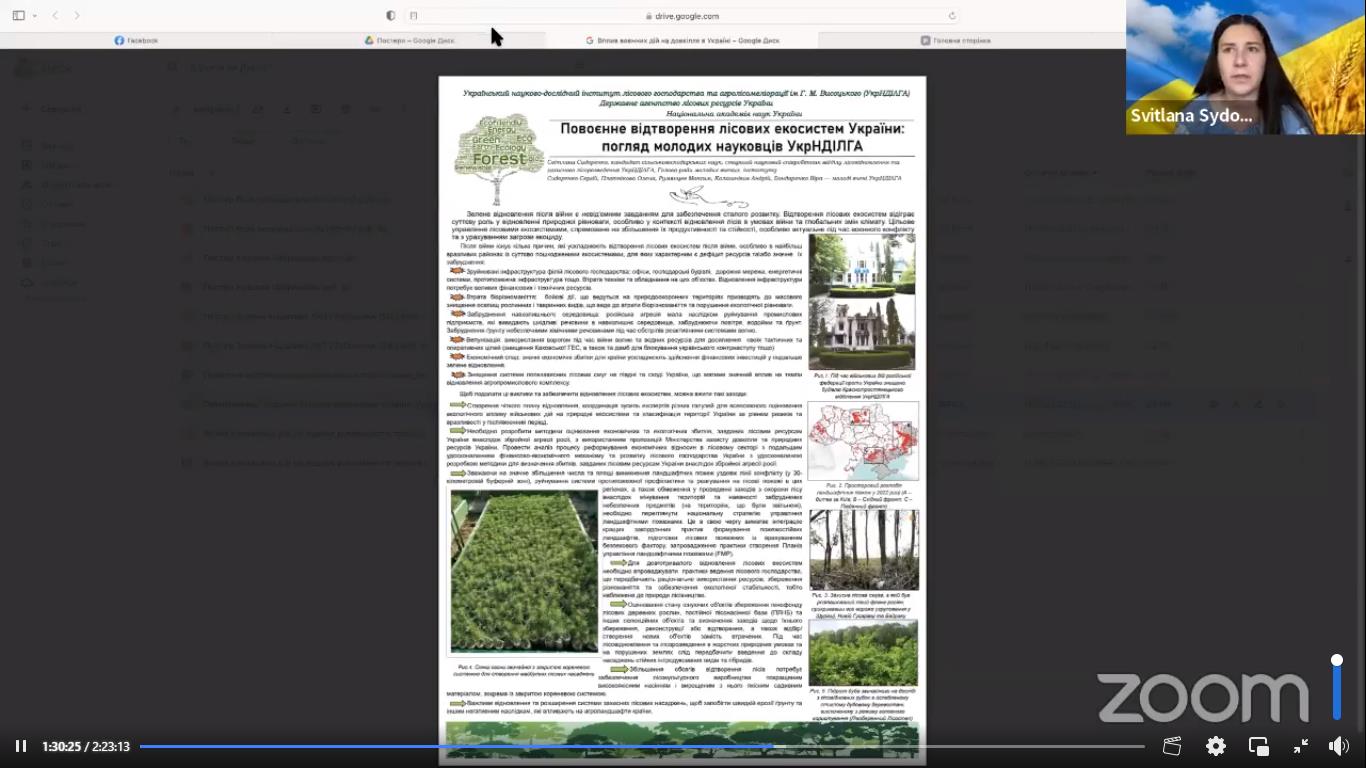Click the red Ukraine map figure

(x=863, y=441)
